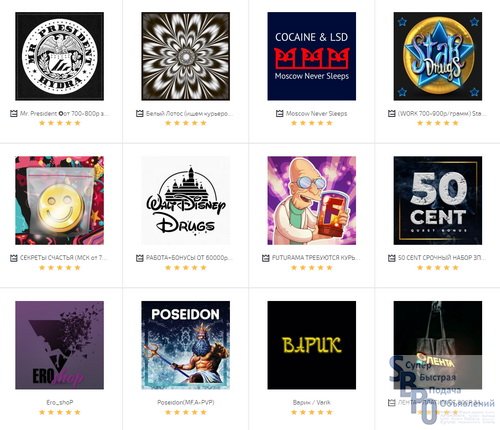
Task: Click the five-star rating under Poseidon listing
Action: pyautogui.click(x=186, y=412)
